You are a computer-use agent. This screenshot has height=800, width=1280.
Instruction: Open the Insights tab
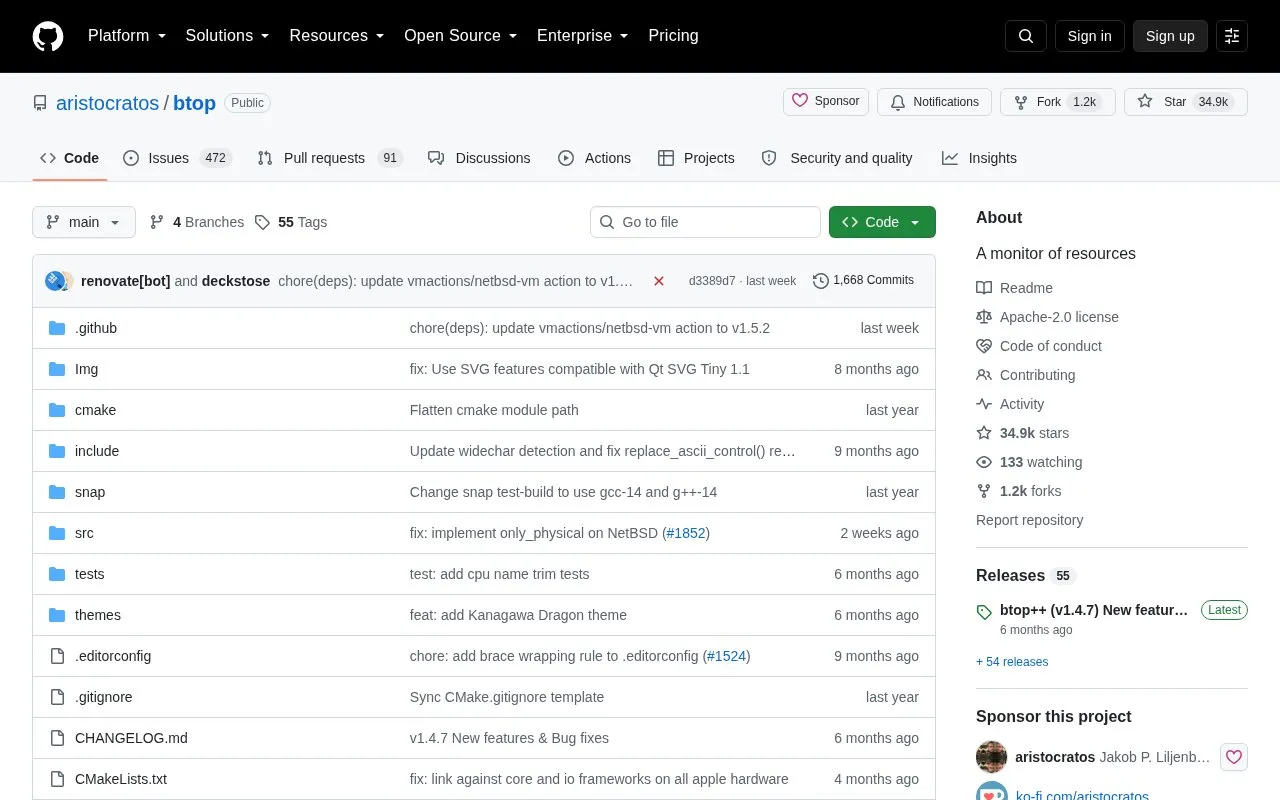point(979,158)
